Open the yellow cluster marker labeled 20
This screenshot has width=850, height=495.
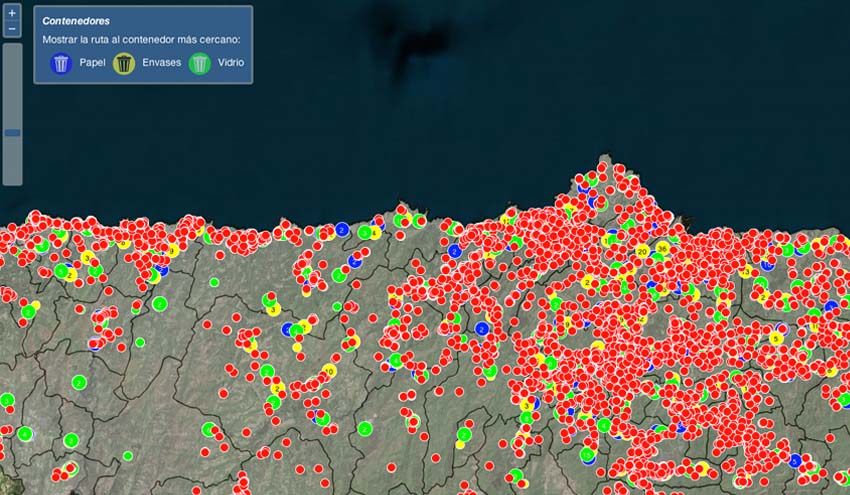pos(642,251)
